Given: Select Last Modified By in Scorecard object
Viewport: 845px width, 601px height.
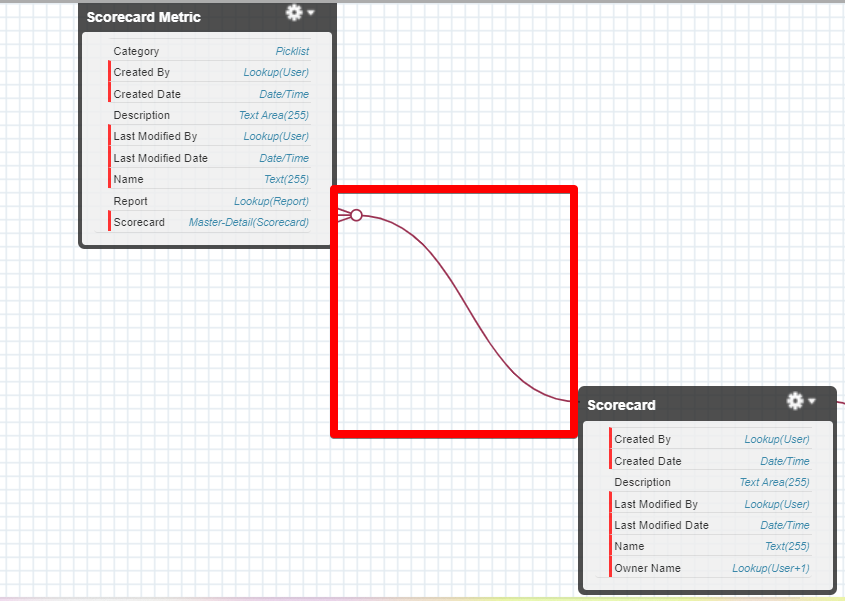Looking at the screenshot, I should tap(710, 504).
